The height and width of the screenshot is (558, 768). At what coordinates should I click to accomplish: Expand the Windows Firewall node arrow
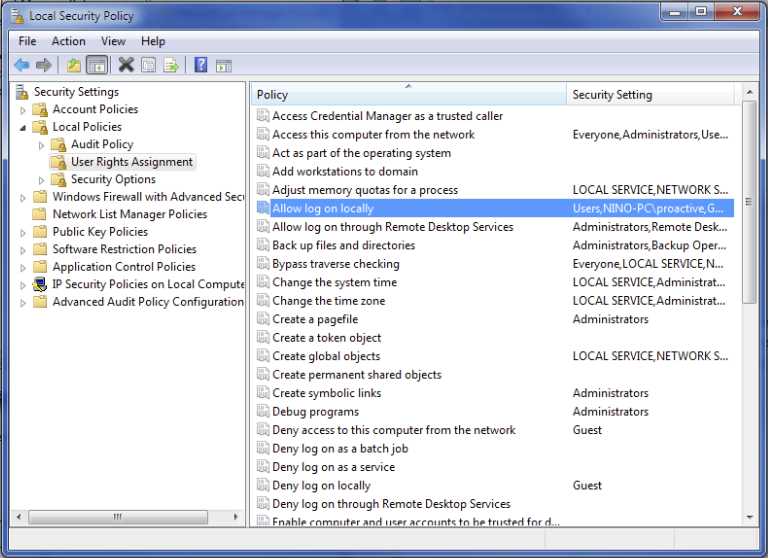tap(23, 198)
